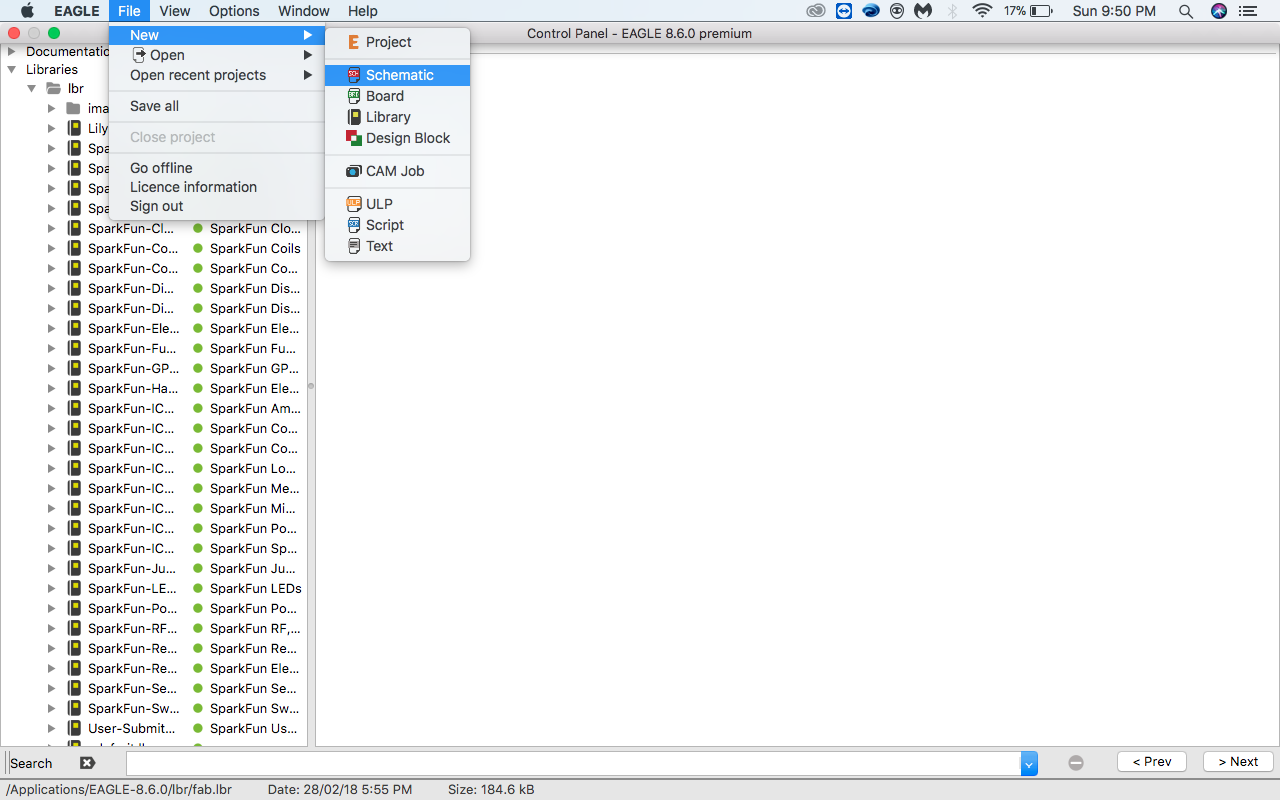The height and width of the screenshot is (800, 1280).
Task: Toggle in-use dot for SparkFun Coils
Action: pyautogui.click(x=198, y=248)
